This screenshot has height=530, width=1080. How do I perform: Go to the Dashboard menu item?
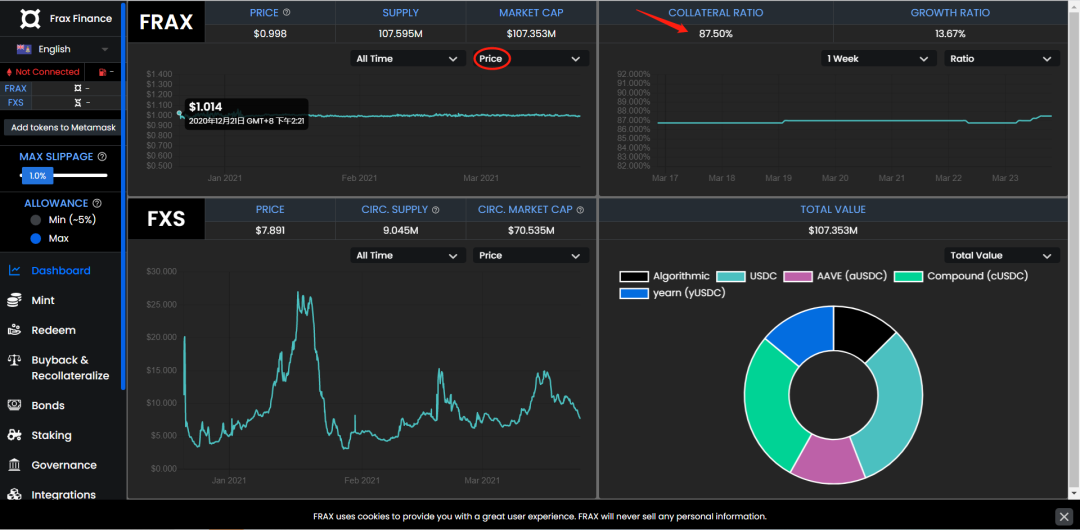point(61,271)
